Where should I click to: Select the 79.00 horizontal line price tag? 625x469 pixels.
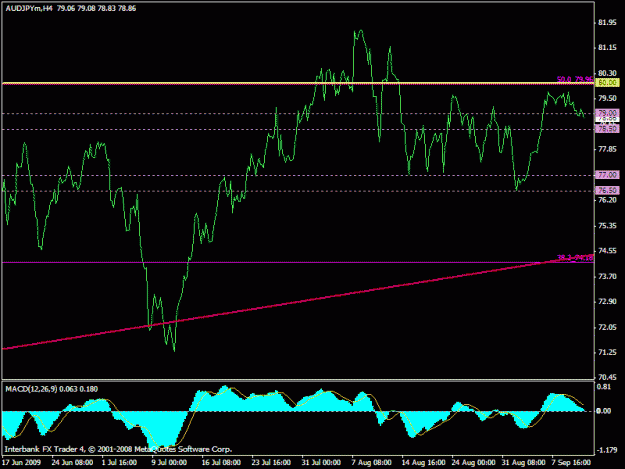click(x=607, y=113)
